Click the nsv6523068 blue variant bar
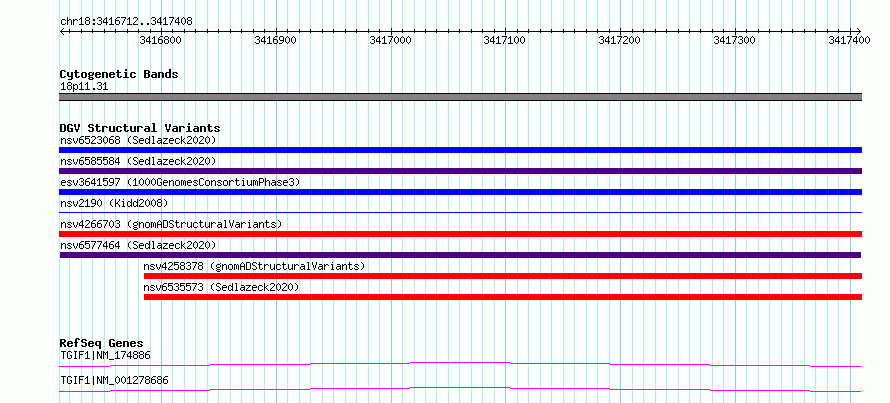 tap(460, 150)
